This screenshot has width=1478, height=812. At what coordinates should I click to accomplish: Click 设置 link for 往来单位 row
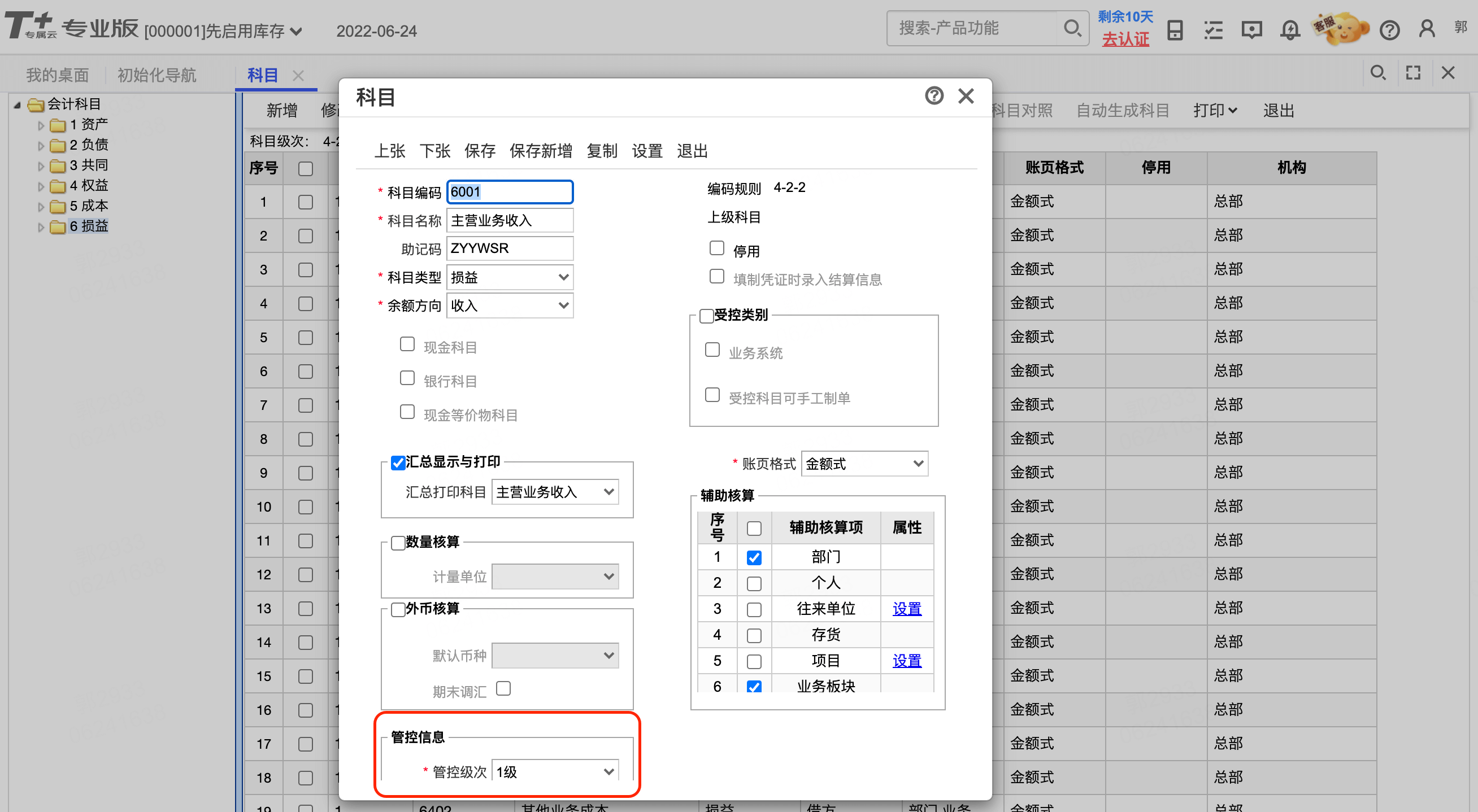(x=907, y=609)
